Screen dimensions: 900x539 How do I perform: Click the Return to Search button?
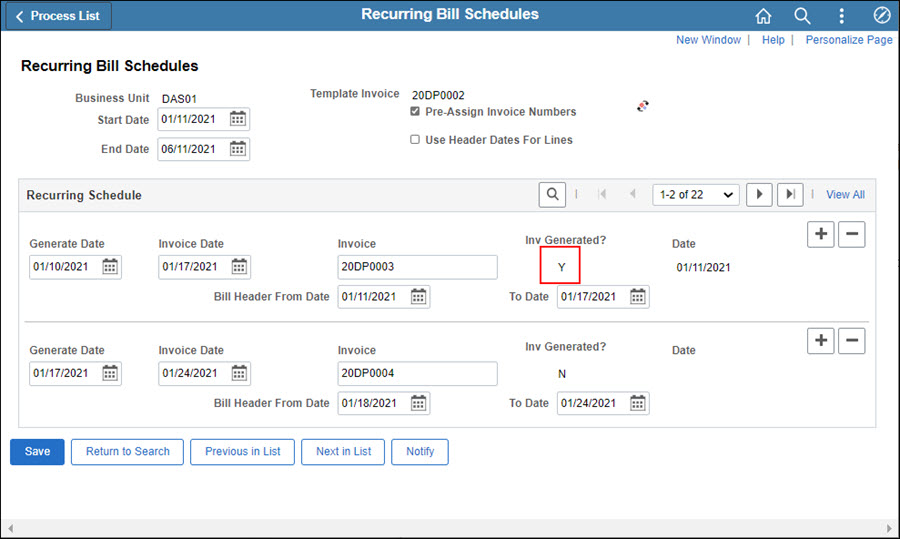pyautogui.click(x=127, y=452)
